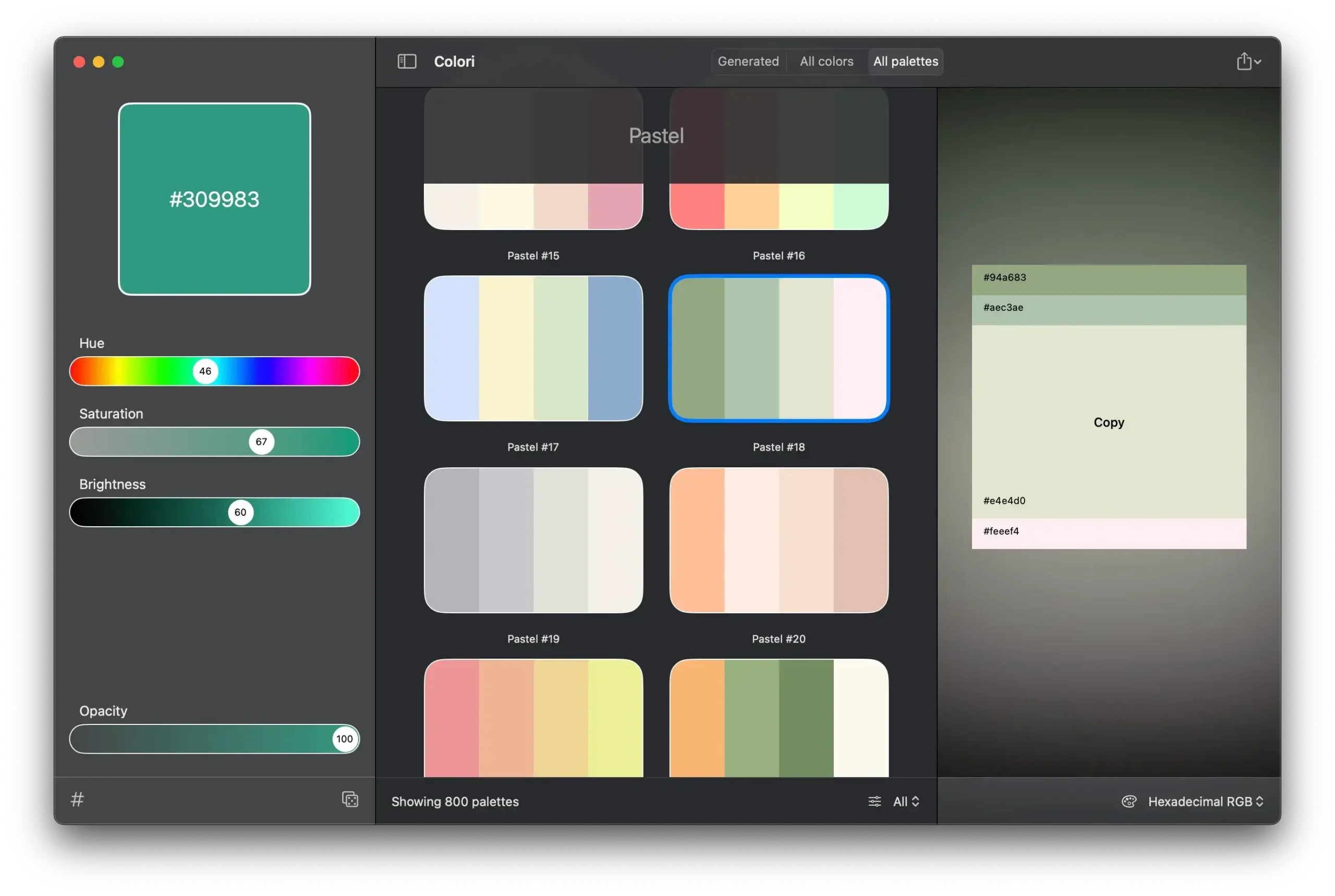Screen dimensions: 1335x896
Task: Click the #94a683 color row
Action: [x=1108, y=280]
